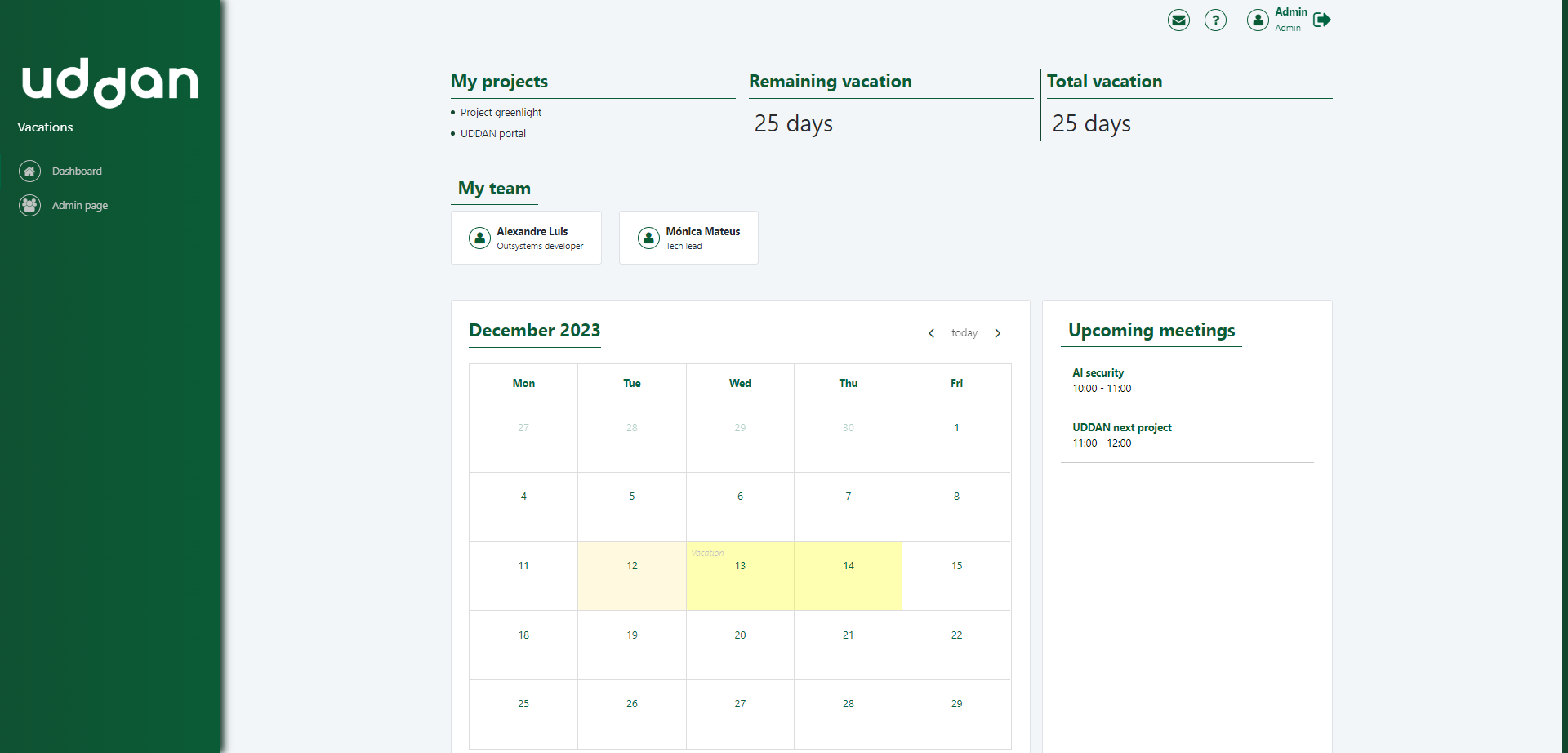The height and width of the screenshot is (753, 1568).
Task: Open Project greenlight from My projects
Action: 501,113
